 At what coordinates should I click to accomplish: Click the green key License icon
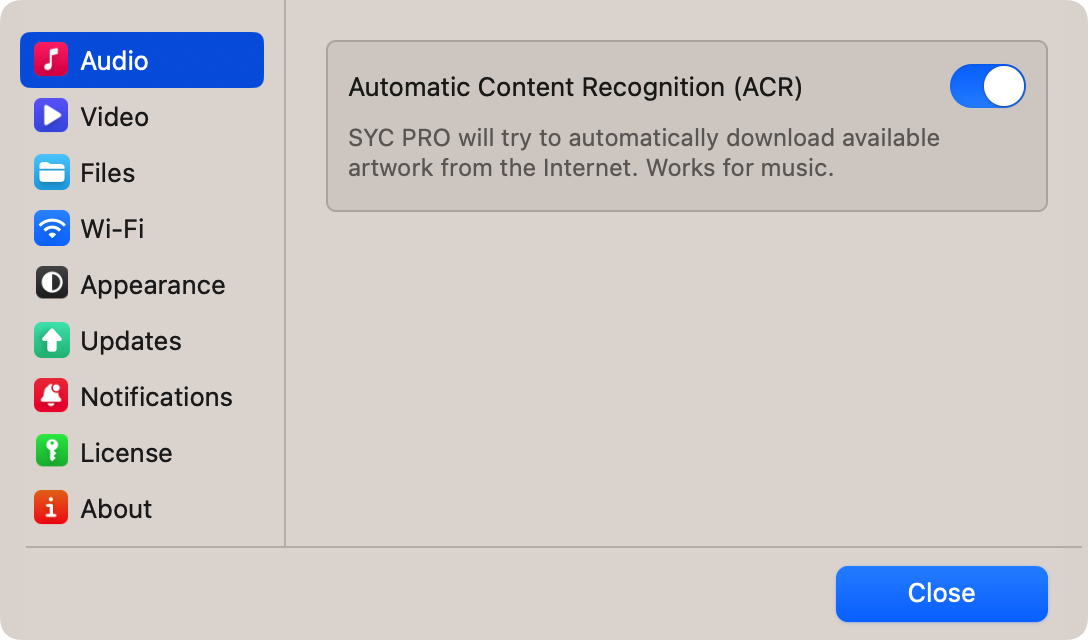[x=51, y=452]
